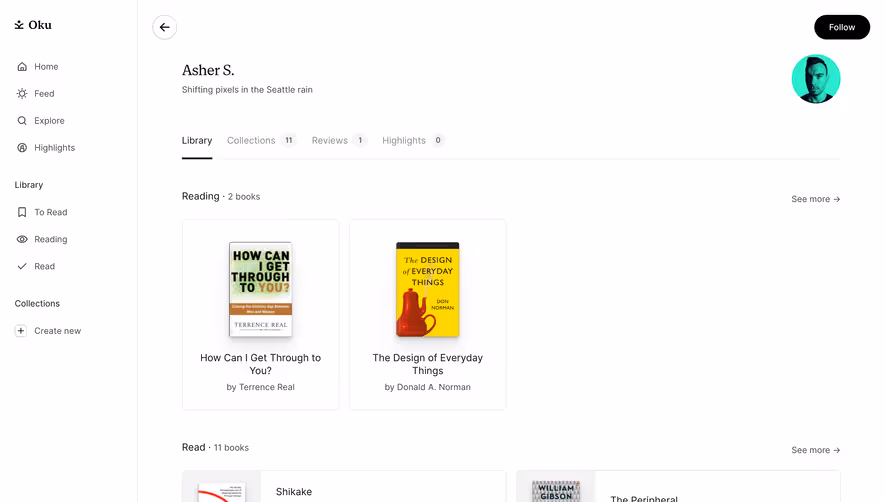Open Home from the sidebar

click(37, 67)
